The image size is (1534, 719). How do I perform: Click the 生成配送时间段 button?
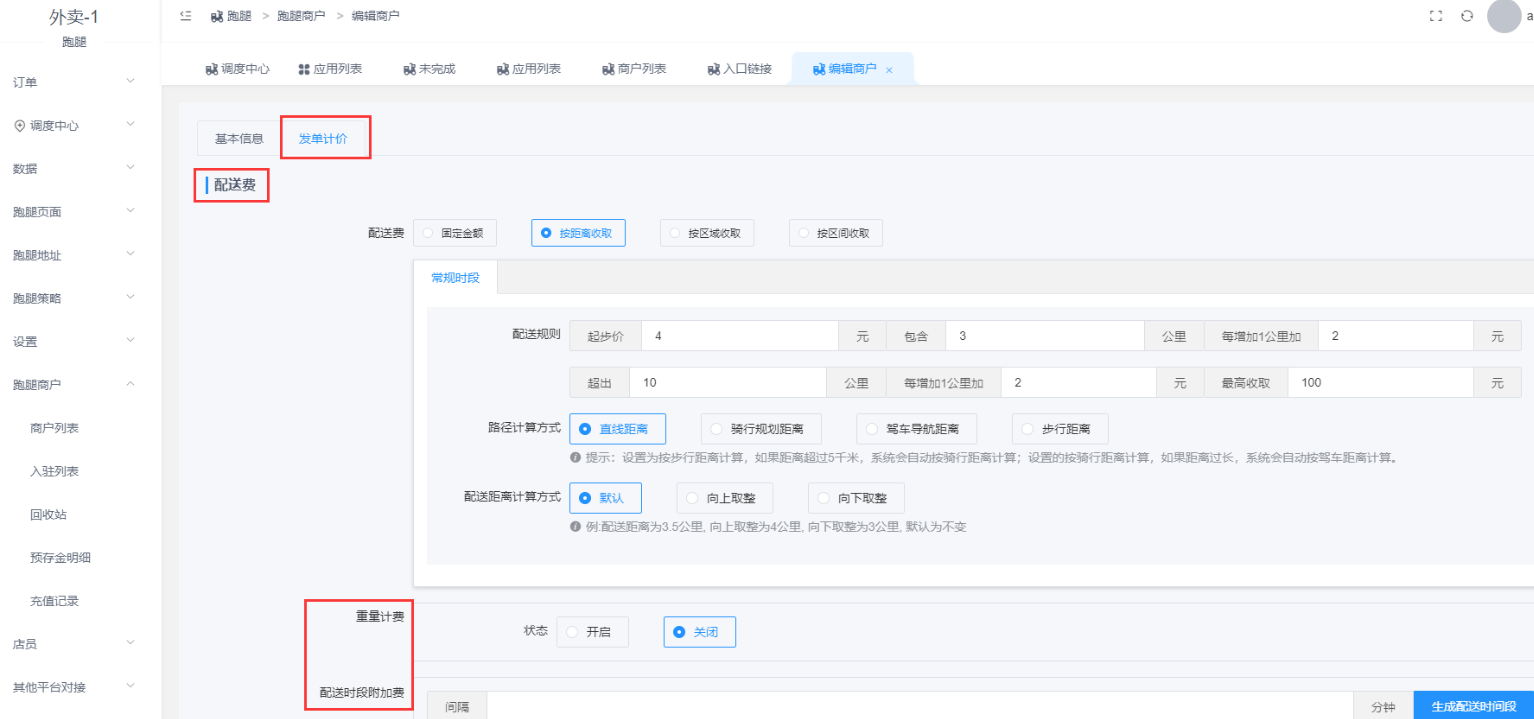coord(1474,706)
